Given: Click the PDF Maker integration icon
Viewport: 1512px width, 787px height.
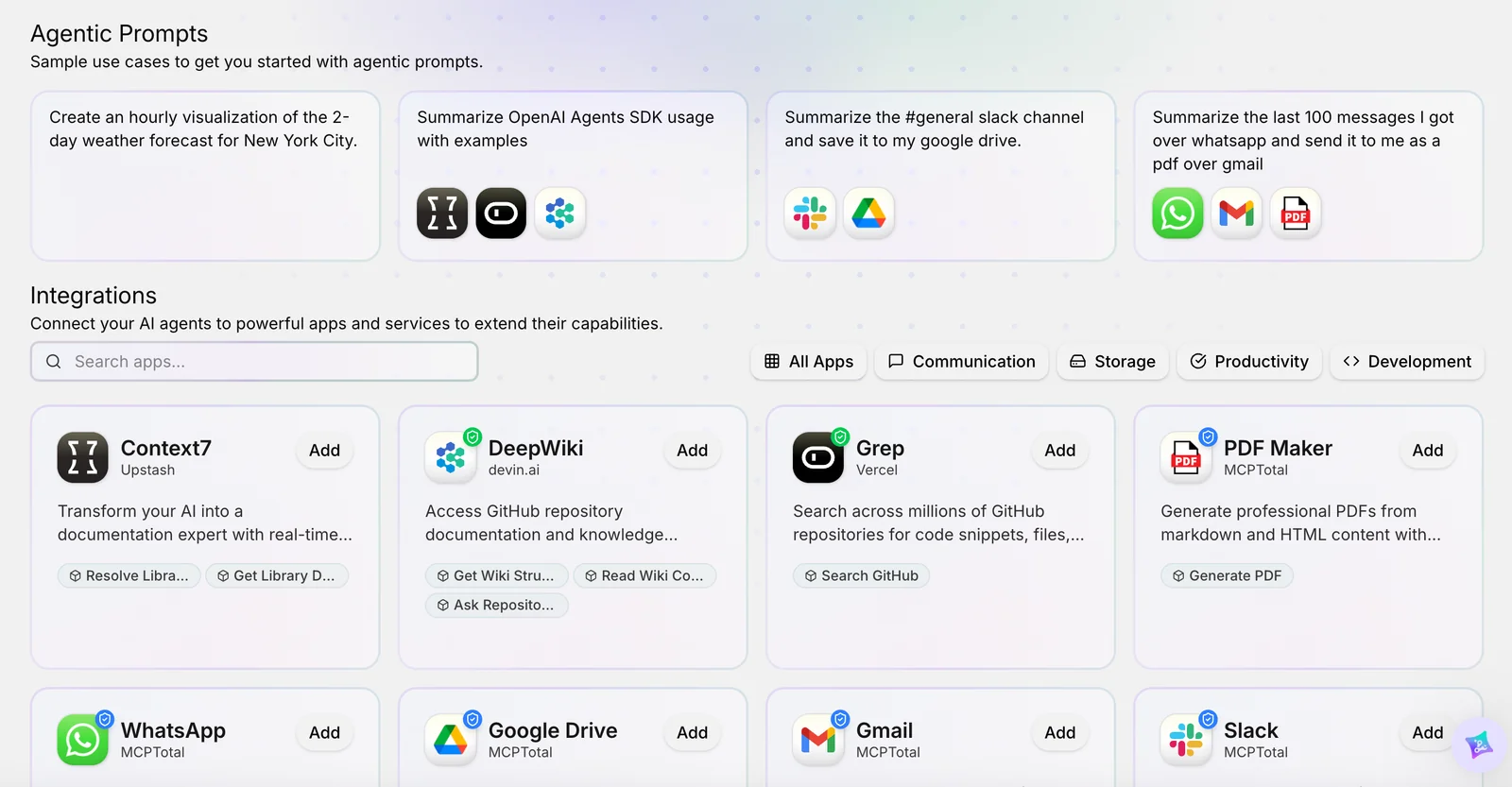Looking at the screenshot, I should 1186,457.
